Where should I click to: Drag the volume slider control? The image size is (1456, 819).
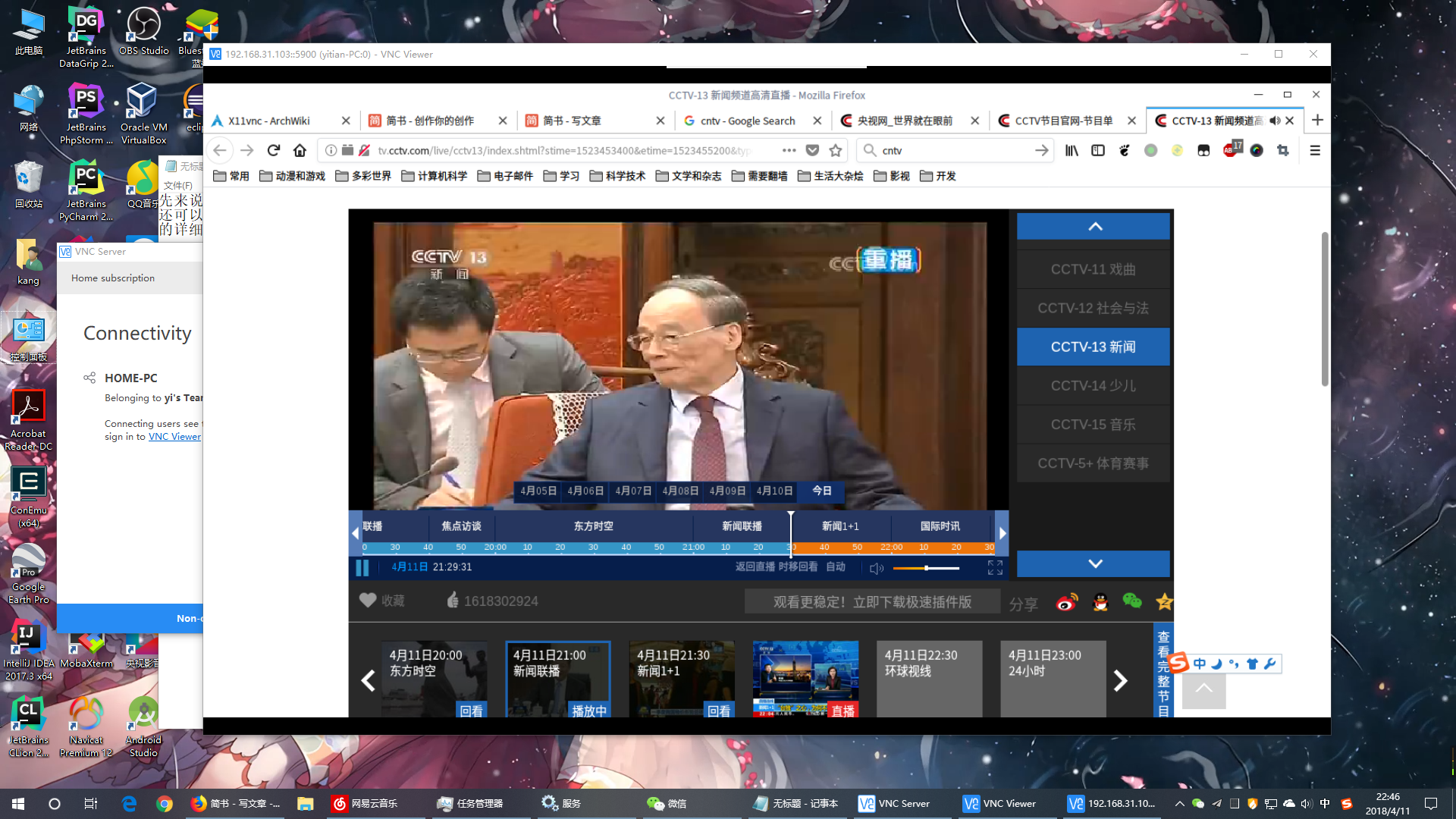pos(927,567)
